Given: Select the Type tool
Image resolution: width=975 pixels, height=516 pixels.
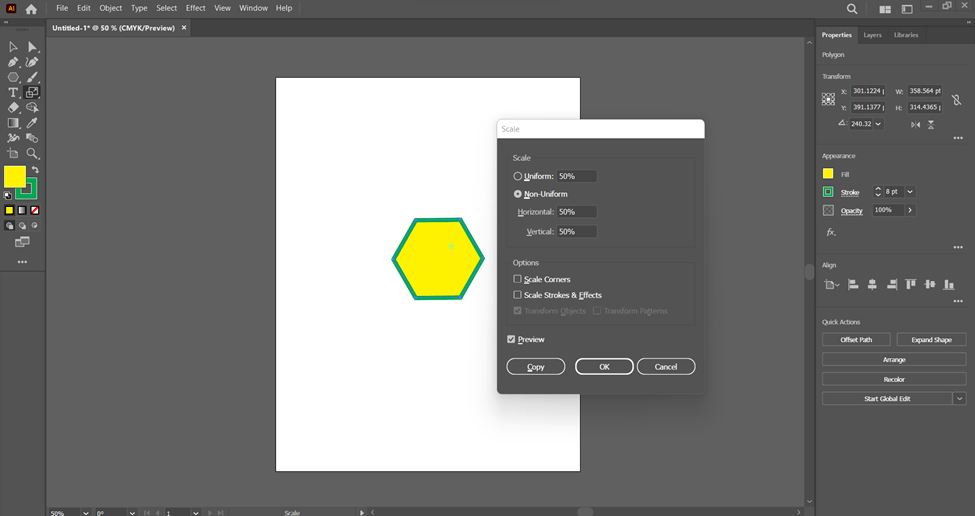Looking at the screenshot, I should pos(13,92).
